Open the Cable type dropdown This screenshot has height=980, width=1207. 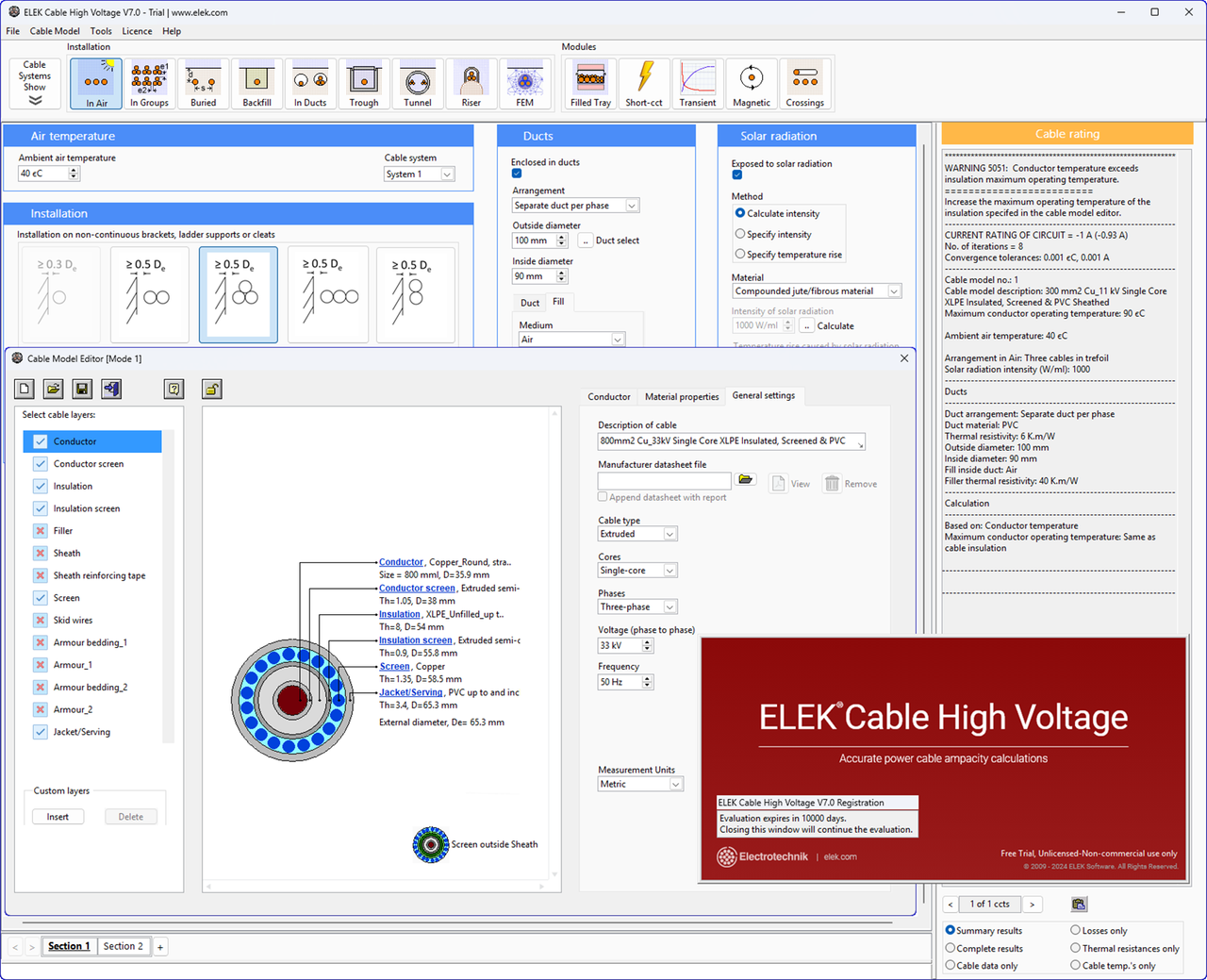(638, 534)
